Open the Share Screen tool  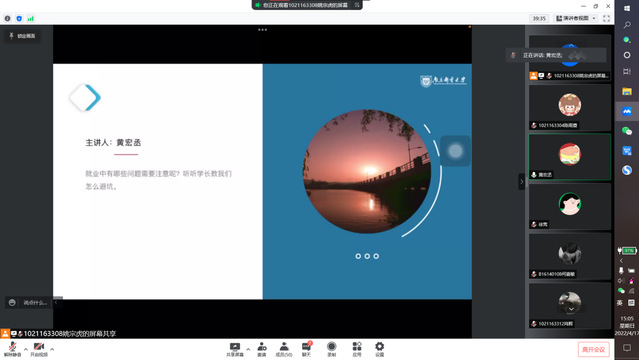235,349
